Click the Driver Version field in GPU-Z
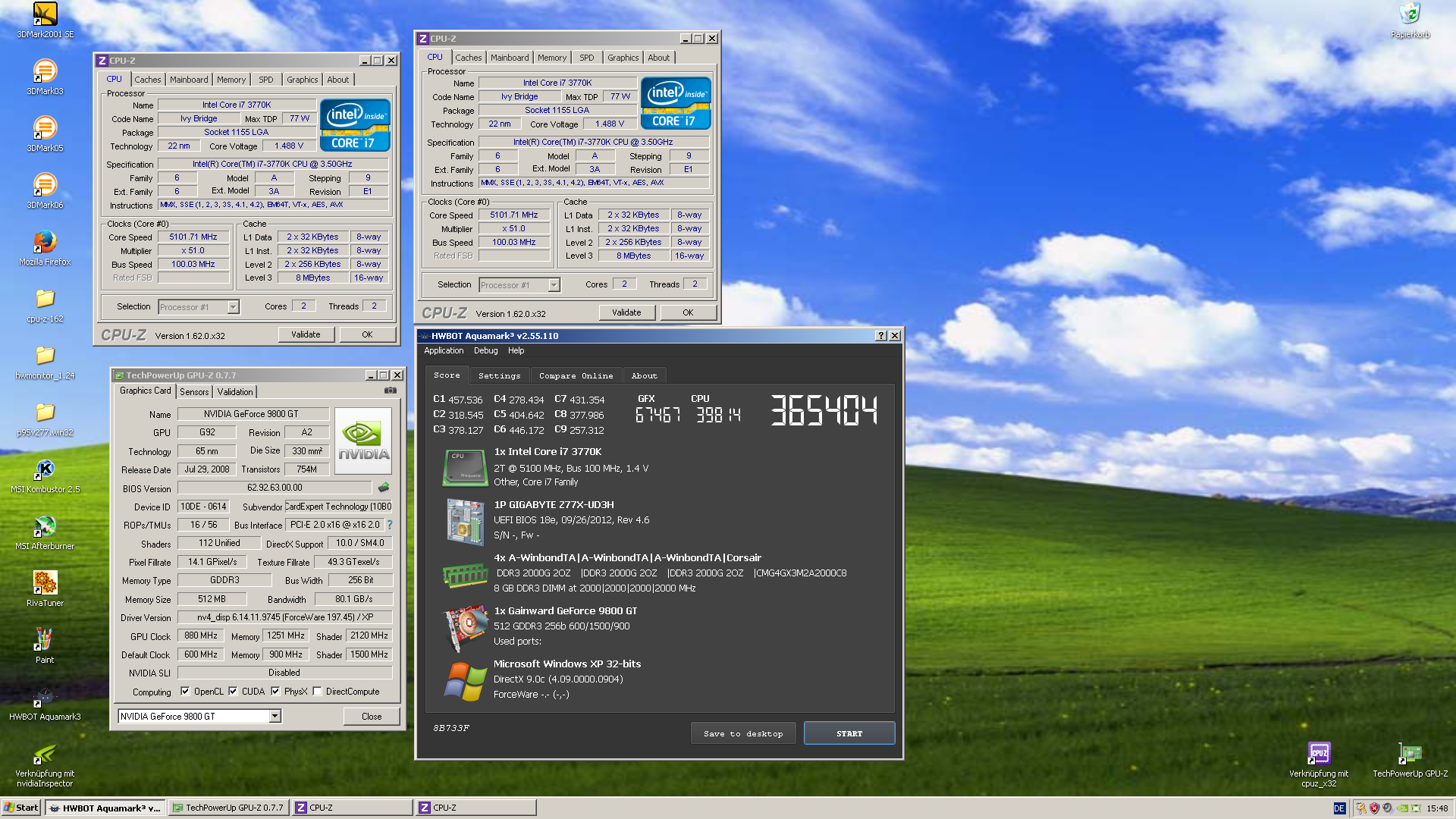The width and height of the screenshot is (1456, 819). point(285,617)
